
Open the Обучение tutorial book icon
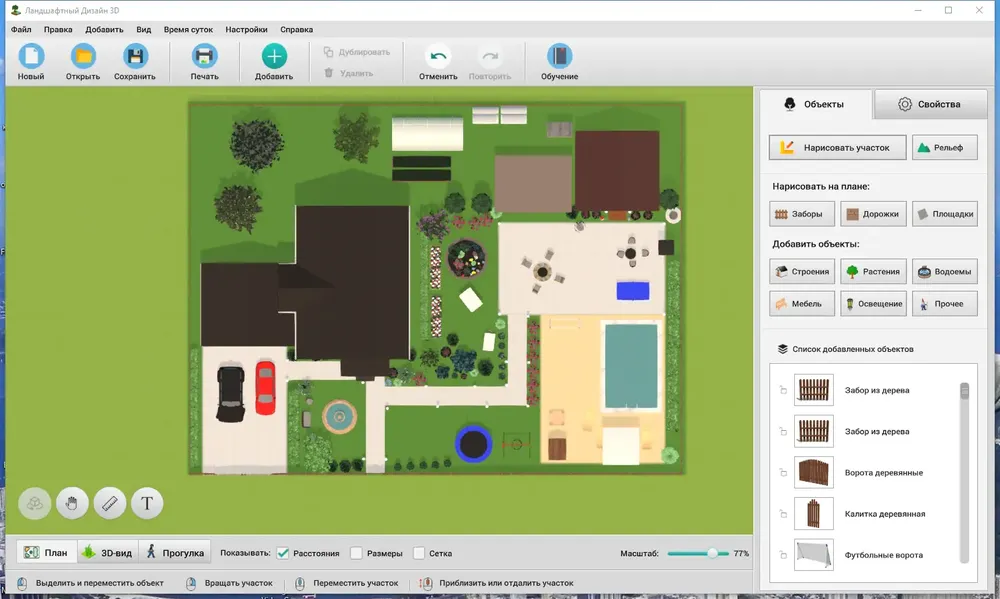tap(559, 56)
